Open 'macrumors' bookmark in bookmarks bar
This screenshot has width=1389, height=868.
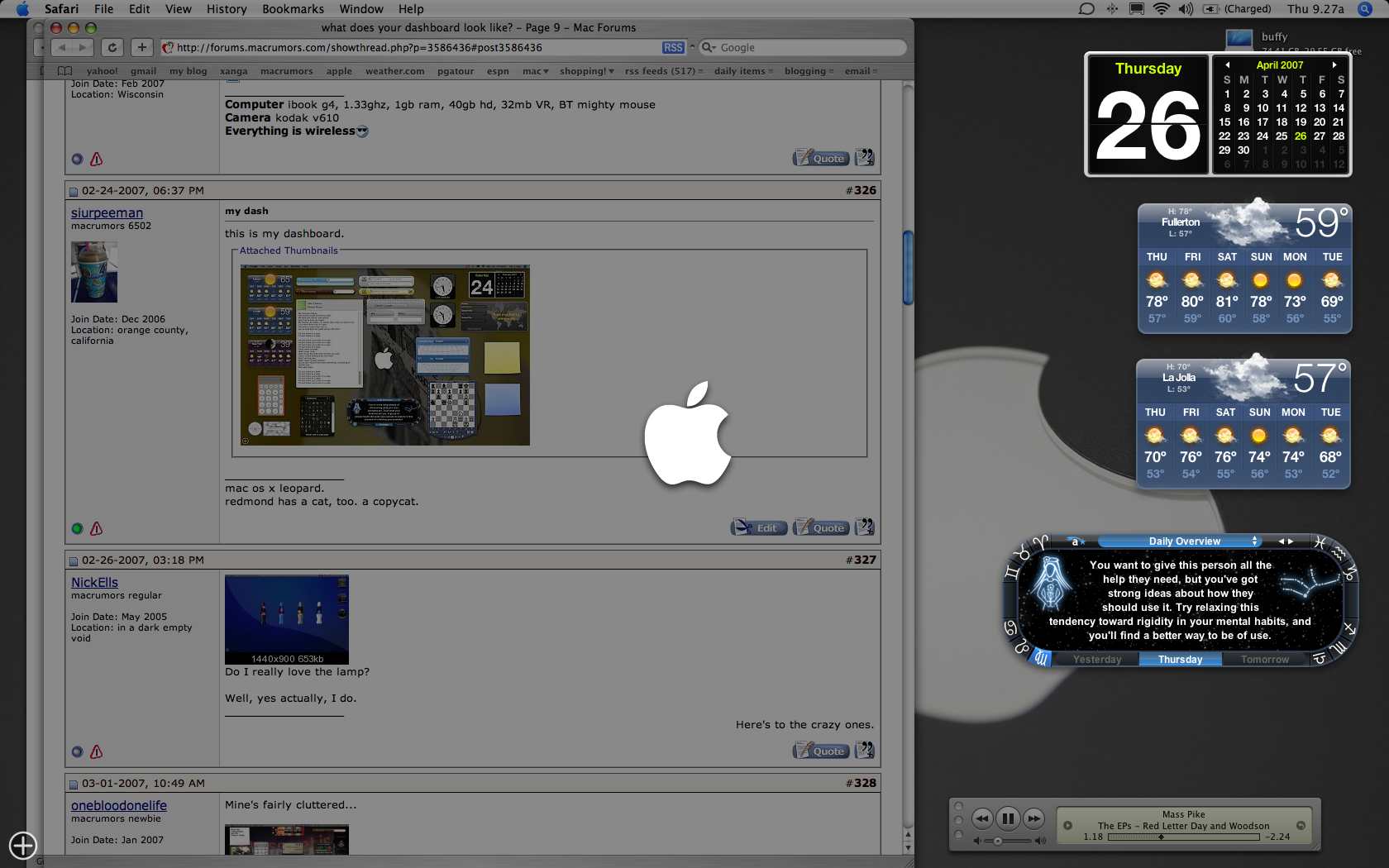coord(286,71)
